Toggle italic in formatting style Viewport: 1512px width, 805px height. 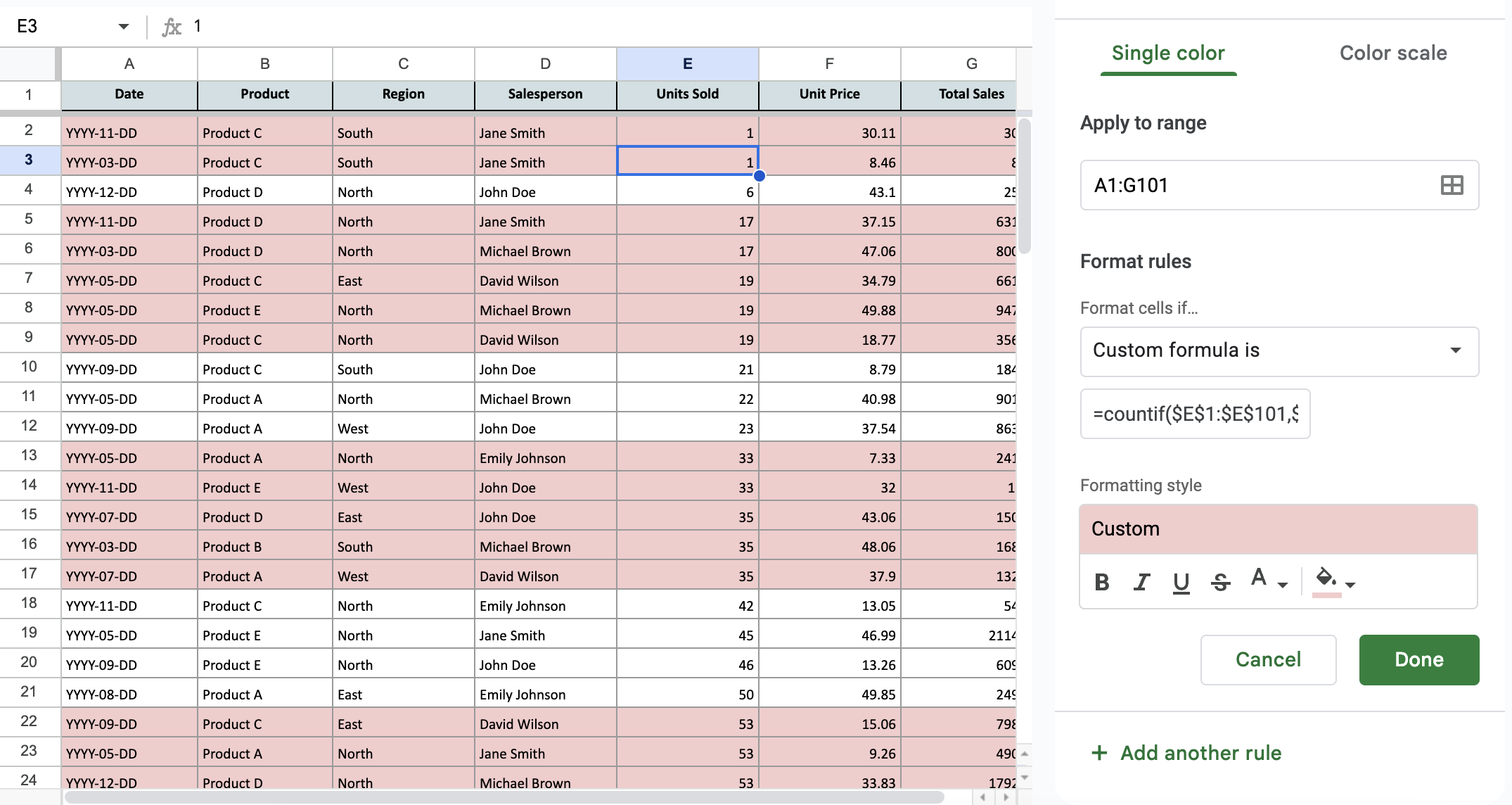(x=1141, y=582)
